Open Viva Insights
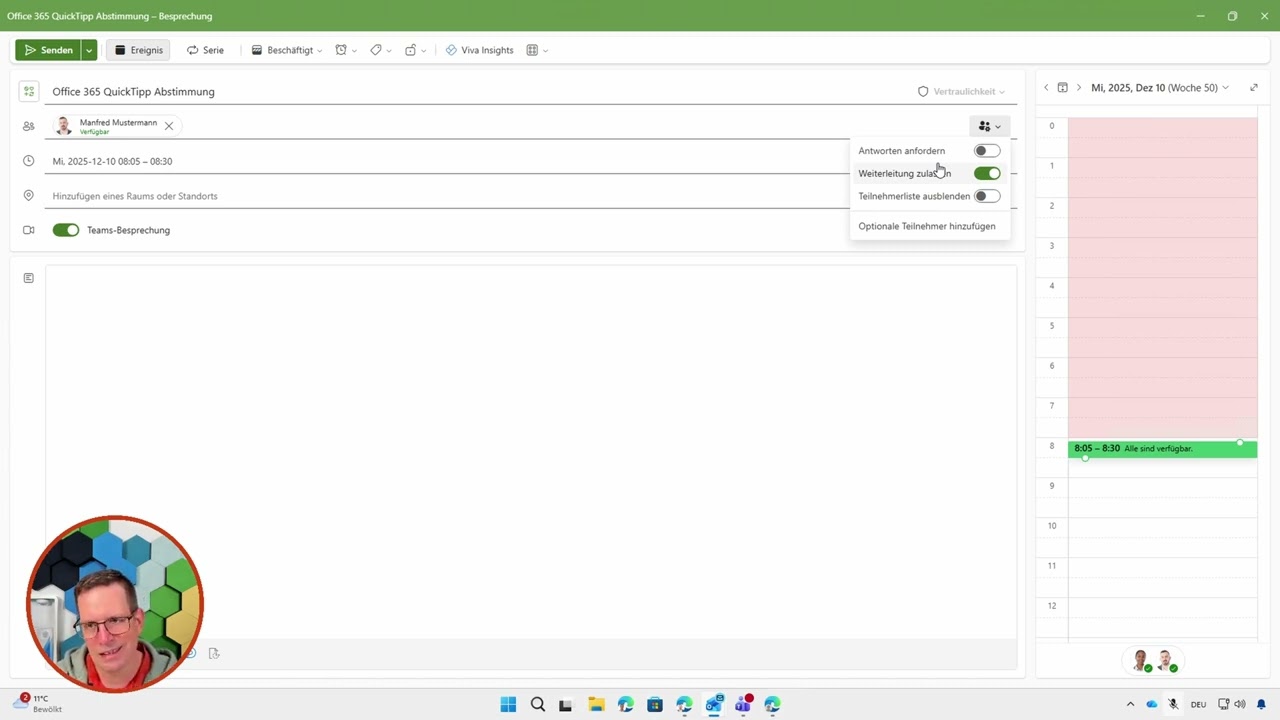Viewport: 1280px width, 720px height. (480, 50)
